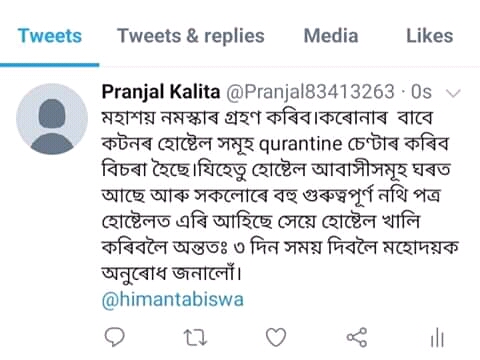Click the tweet's last line ending জনালোঁ
Viewport: 480px width, 360px height.
171,273
